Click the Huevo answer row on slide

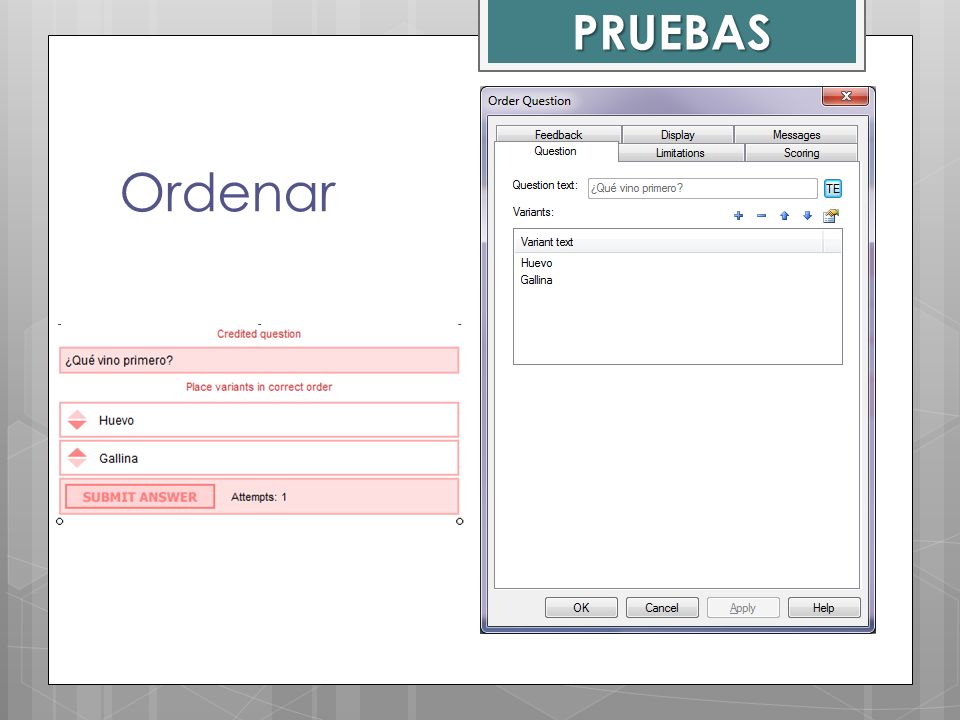[259, 420]
